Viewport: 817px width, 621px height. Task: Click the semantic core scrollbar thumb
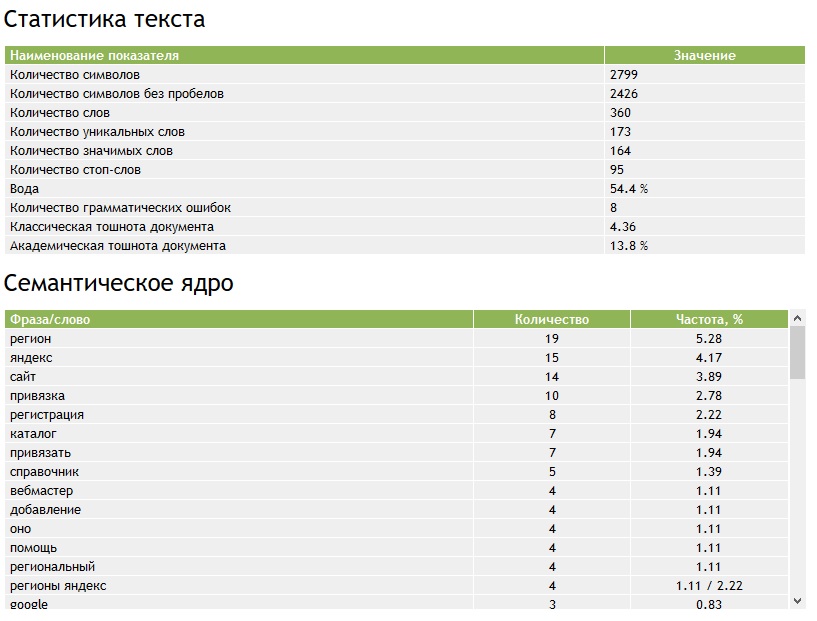tap(797, 353)
